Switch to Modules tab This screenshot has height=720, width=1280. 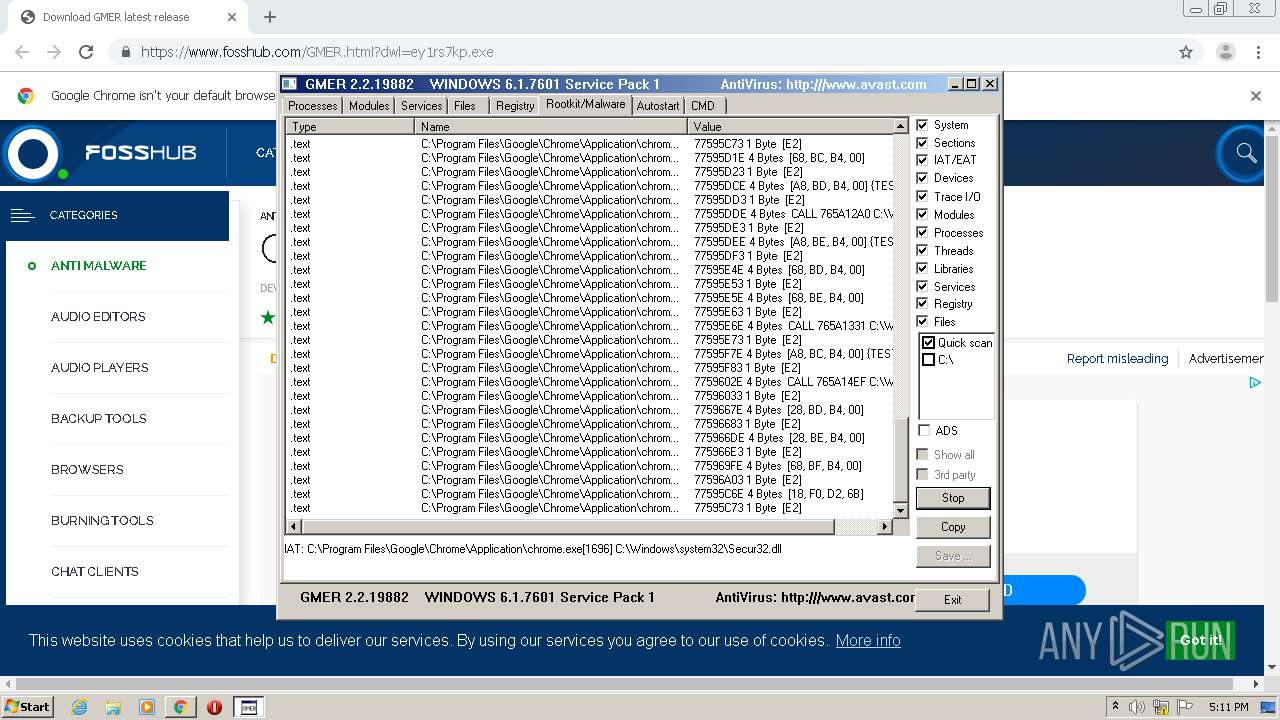pos(369,106)
